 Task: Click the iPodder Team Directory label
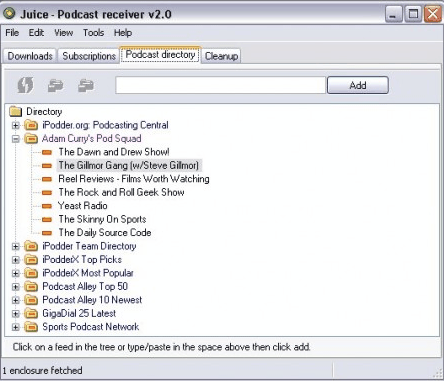[x=89, y=246]
